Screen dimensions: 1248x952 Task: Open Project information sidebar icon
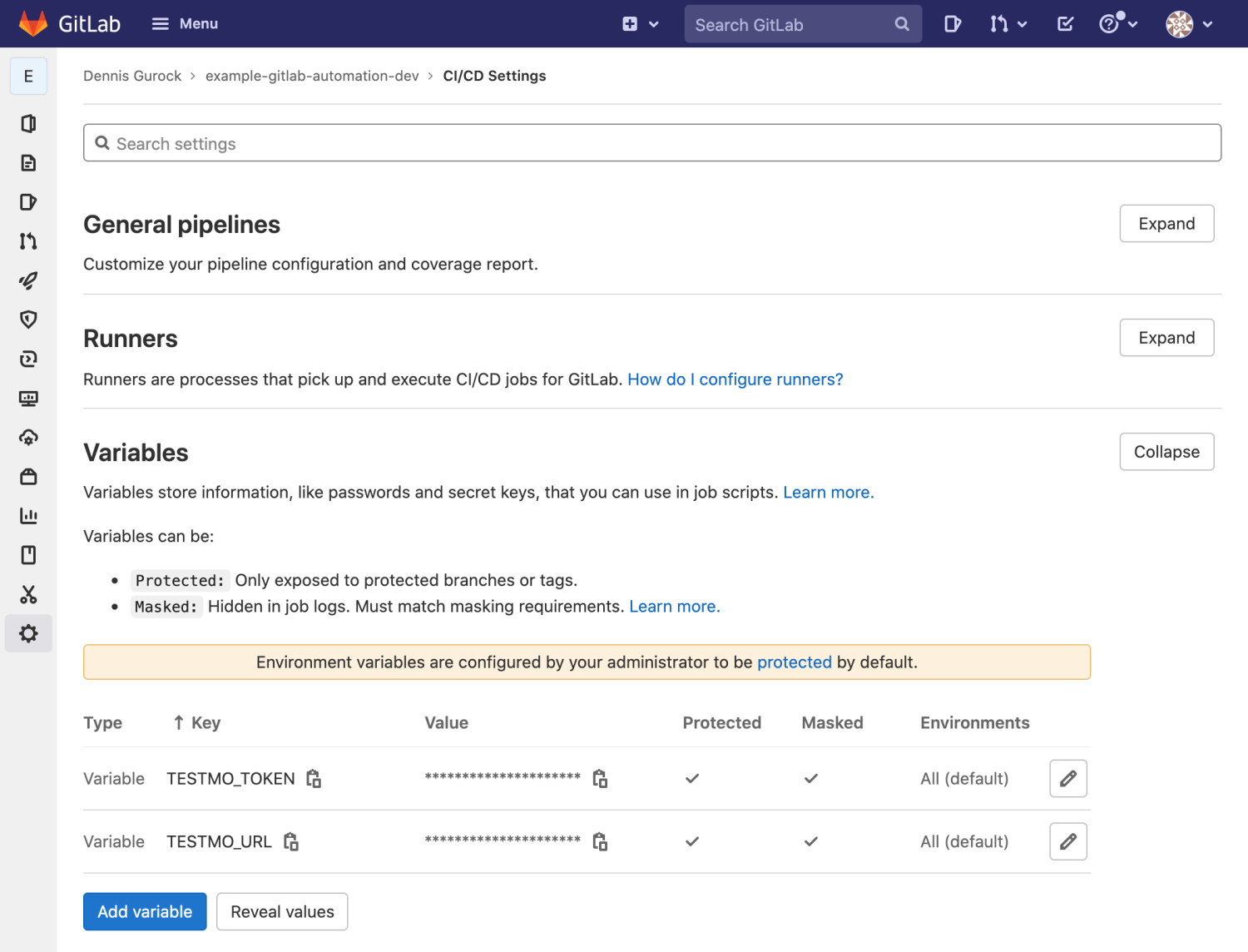point(28,123)
